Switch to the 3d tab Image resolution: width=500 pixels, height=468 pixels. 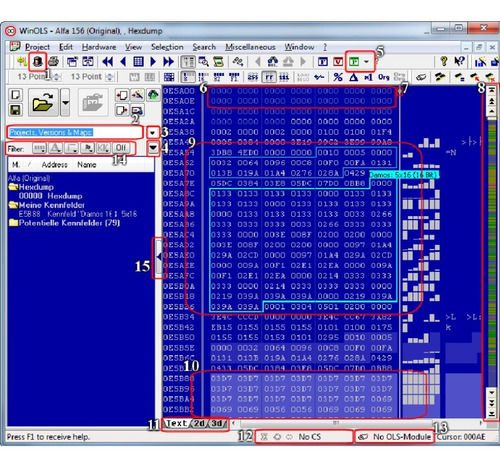click(x=217, y=423)
